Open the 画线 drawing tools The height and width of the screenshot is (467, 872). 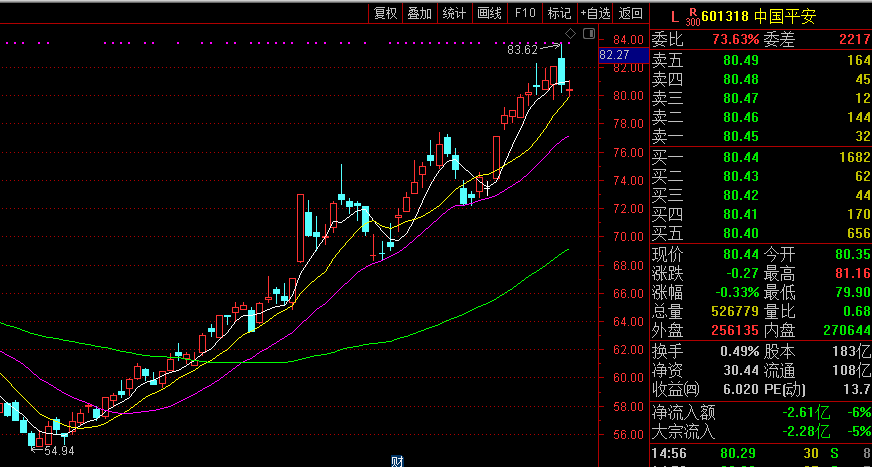tap(489, 13)
